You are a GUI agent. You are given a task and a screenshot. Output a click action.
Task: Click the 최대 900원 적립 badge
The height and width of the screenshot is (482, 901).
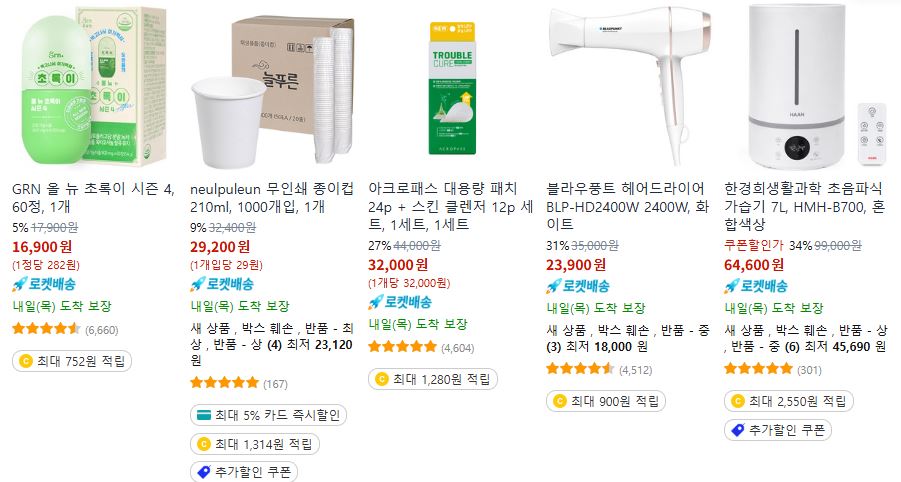(x=606, y=401)
